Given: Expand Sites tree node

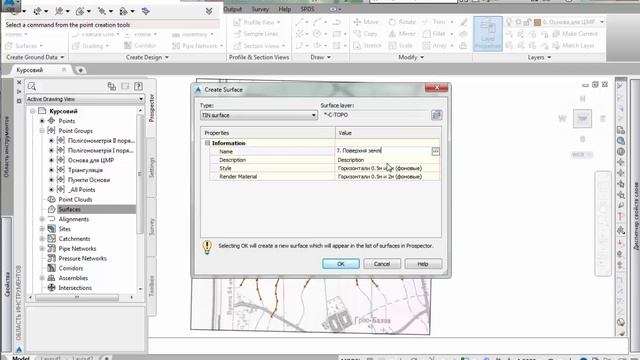Looking at the screenshot, I should pyautogui.click(x=42, y=229).
